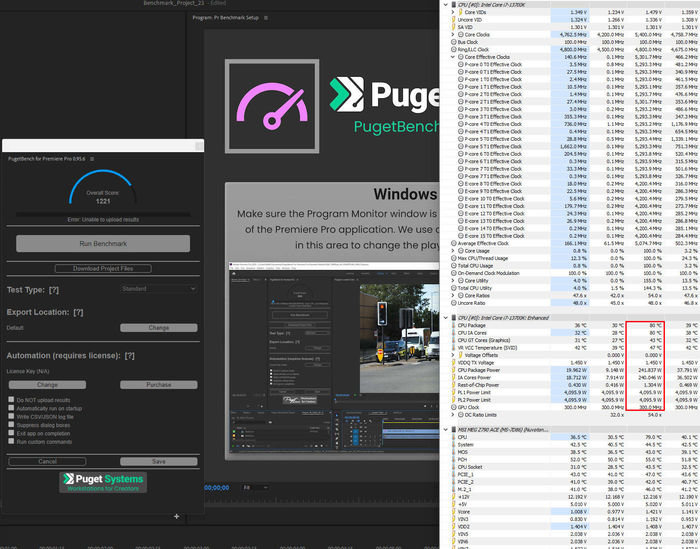Click Total CPU Usage row icon
700x549 pixels.
tap(454, 266)
